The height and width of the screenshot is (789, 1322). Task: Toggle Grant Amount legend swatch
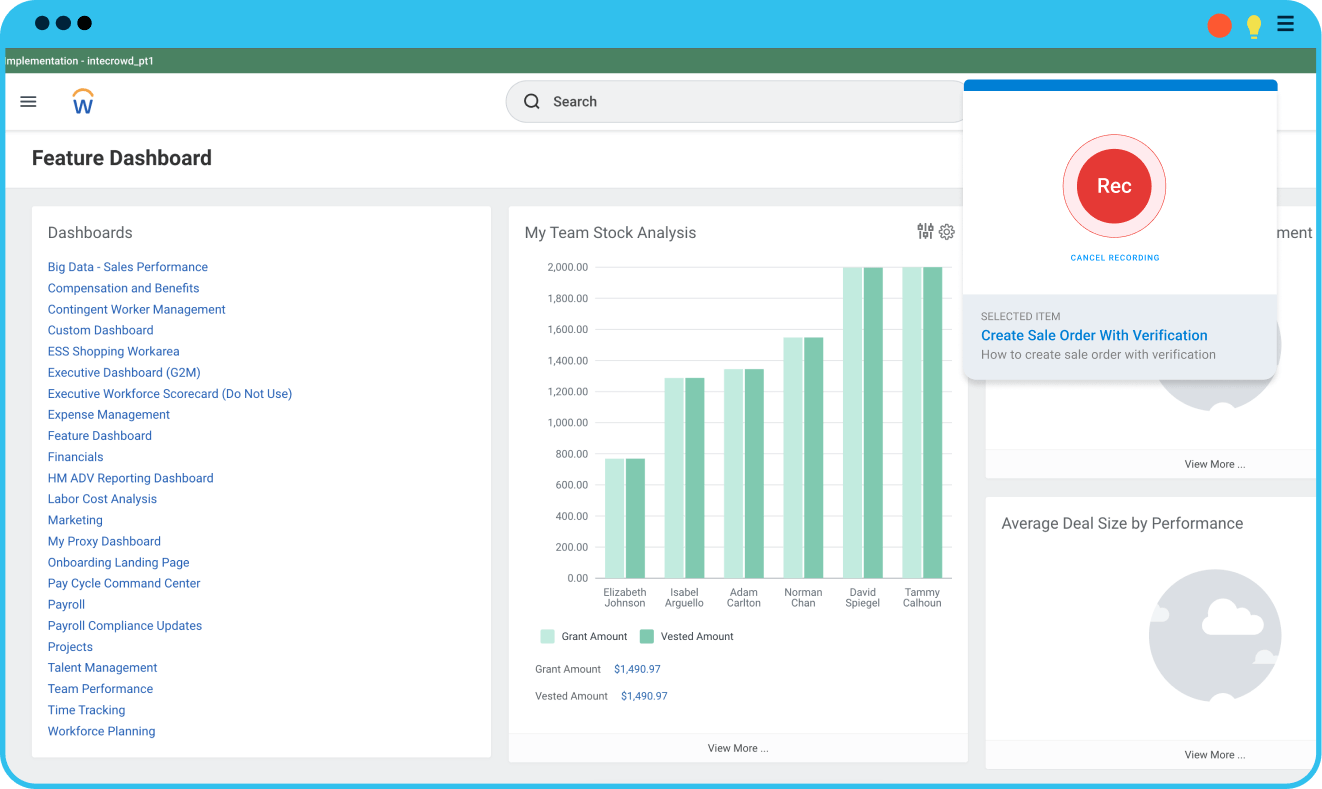point(547,636)
